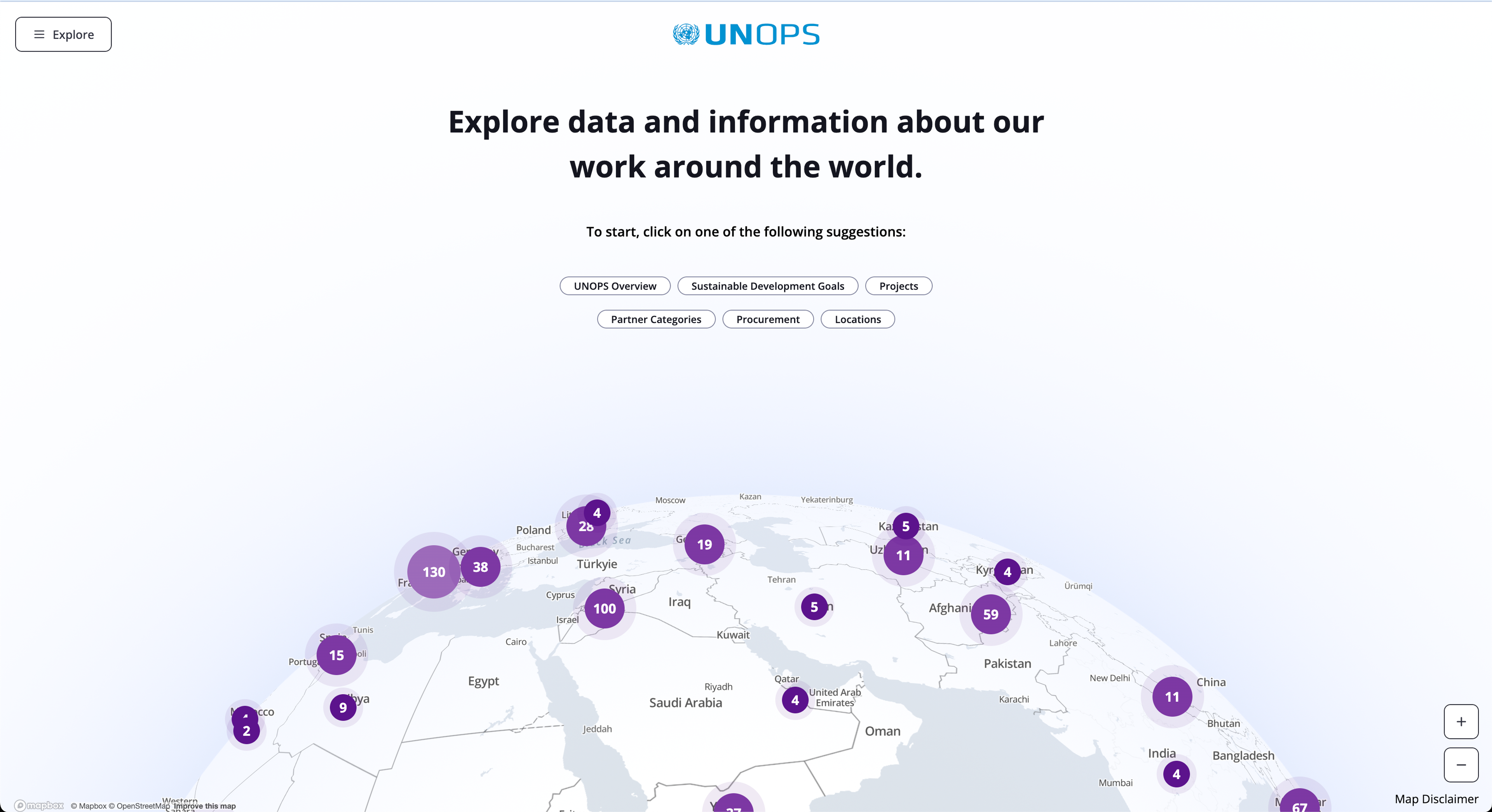The width and height of the screenshot is (1492, 812).
Task: Open the Explore navigation menu
Action: pyautogui.click(x=63, y=34)
